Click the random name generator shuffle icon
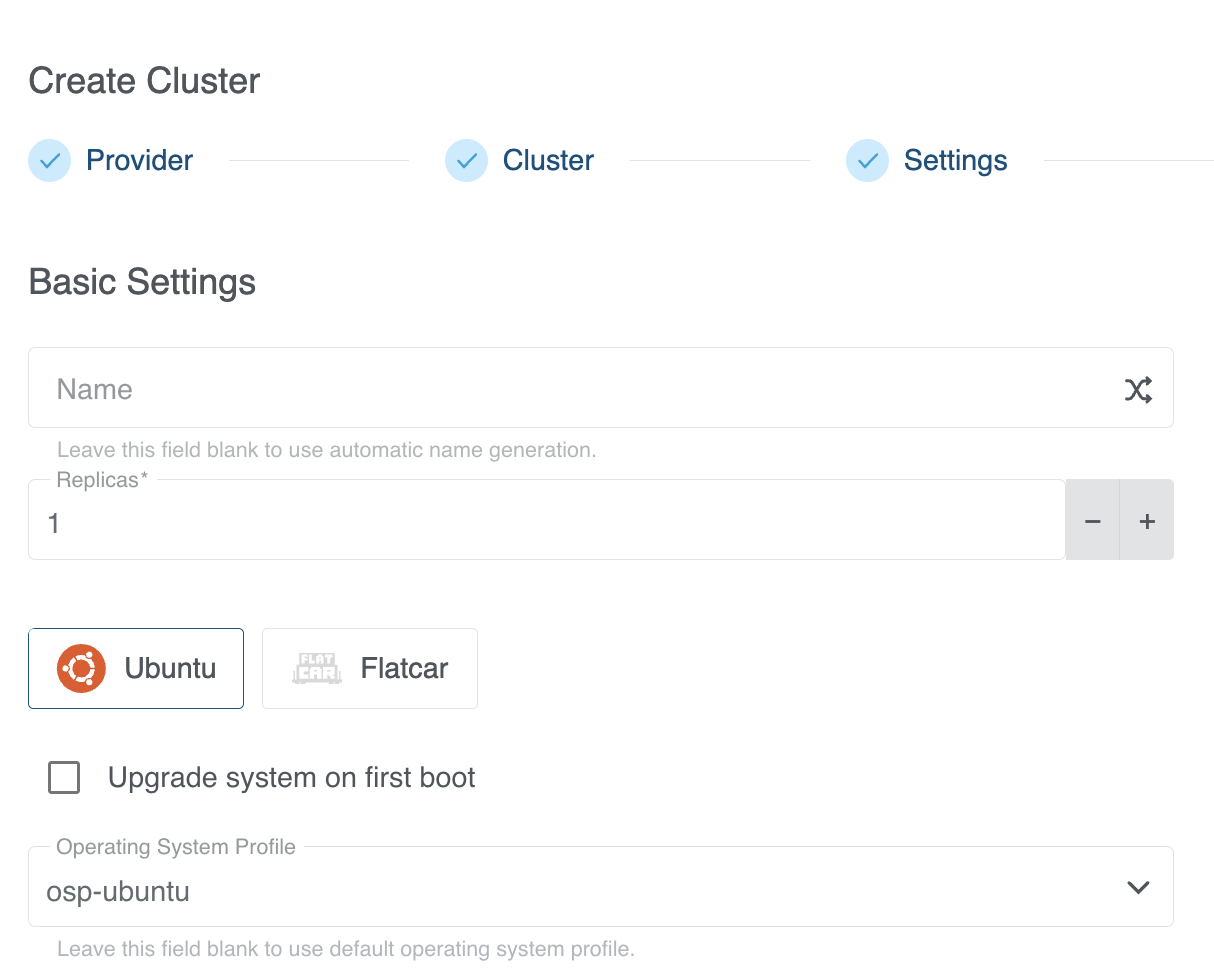The image size is (1214, 974). coord(1138,389)
